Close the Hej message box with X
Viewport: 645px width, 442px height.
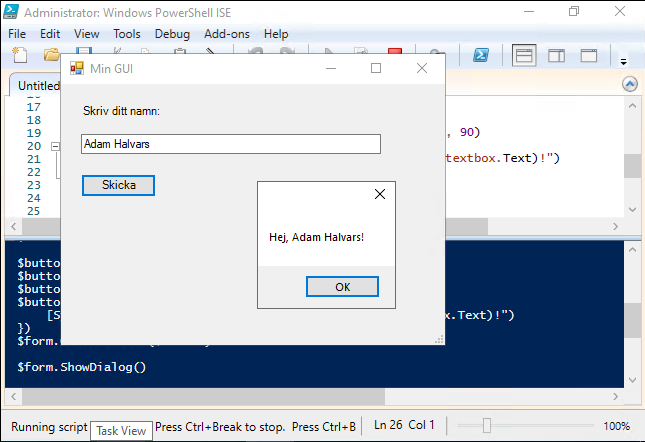379,195
